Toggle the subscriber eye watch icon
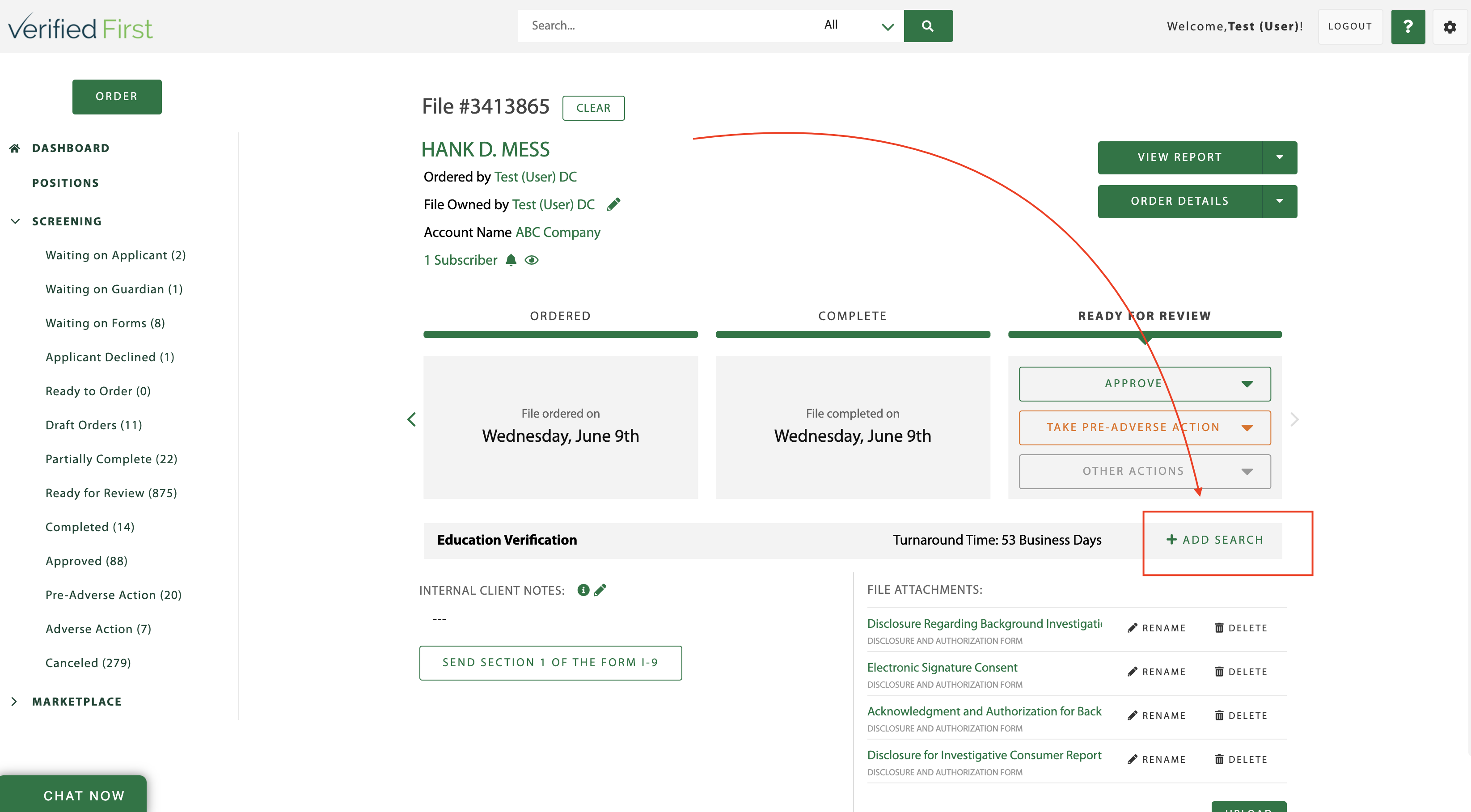Screen dimensions: 1471x812 [x=532, y=260]
